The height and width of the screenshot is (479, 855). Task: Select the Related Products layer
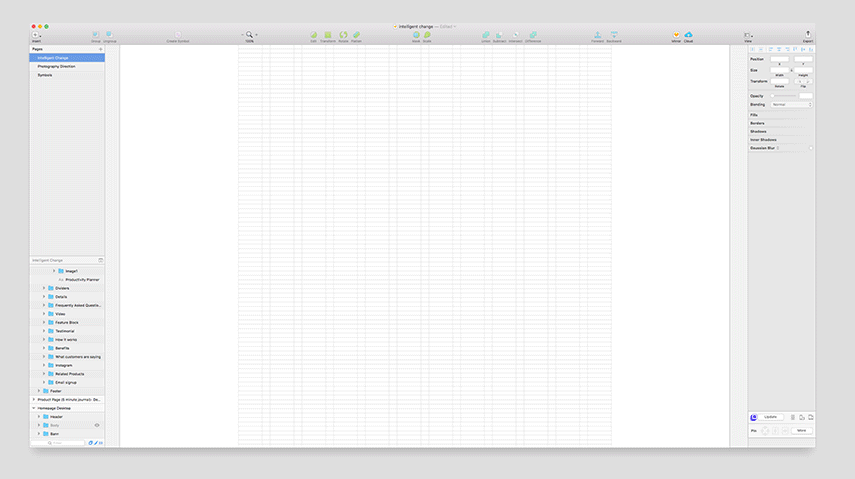pos(67,374)
